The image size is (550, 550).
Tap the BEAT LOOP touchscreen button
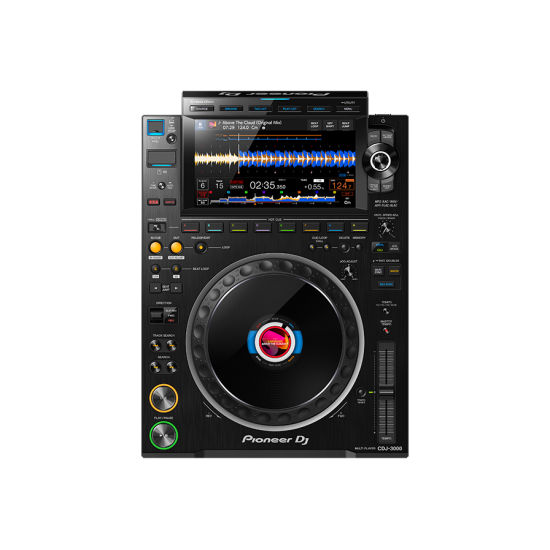click(314, 125)
